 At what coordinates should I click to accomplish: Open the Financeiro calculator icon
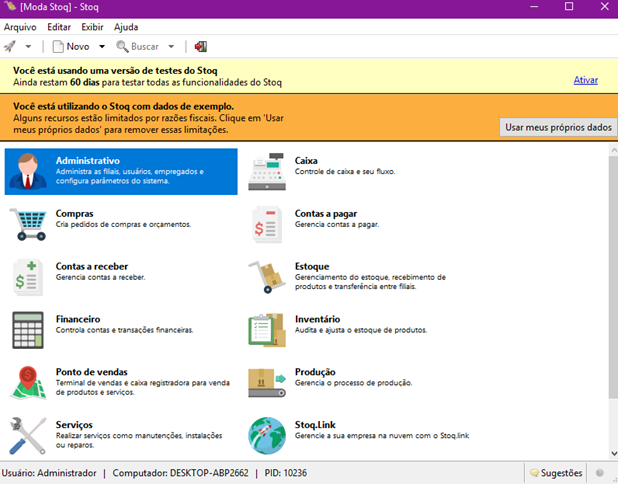[28, 330]
